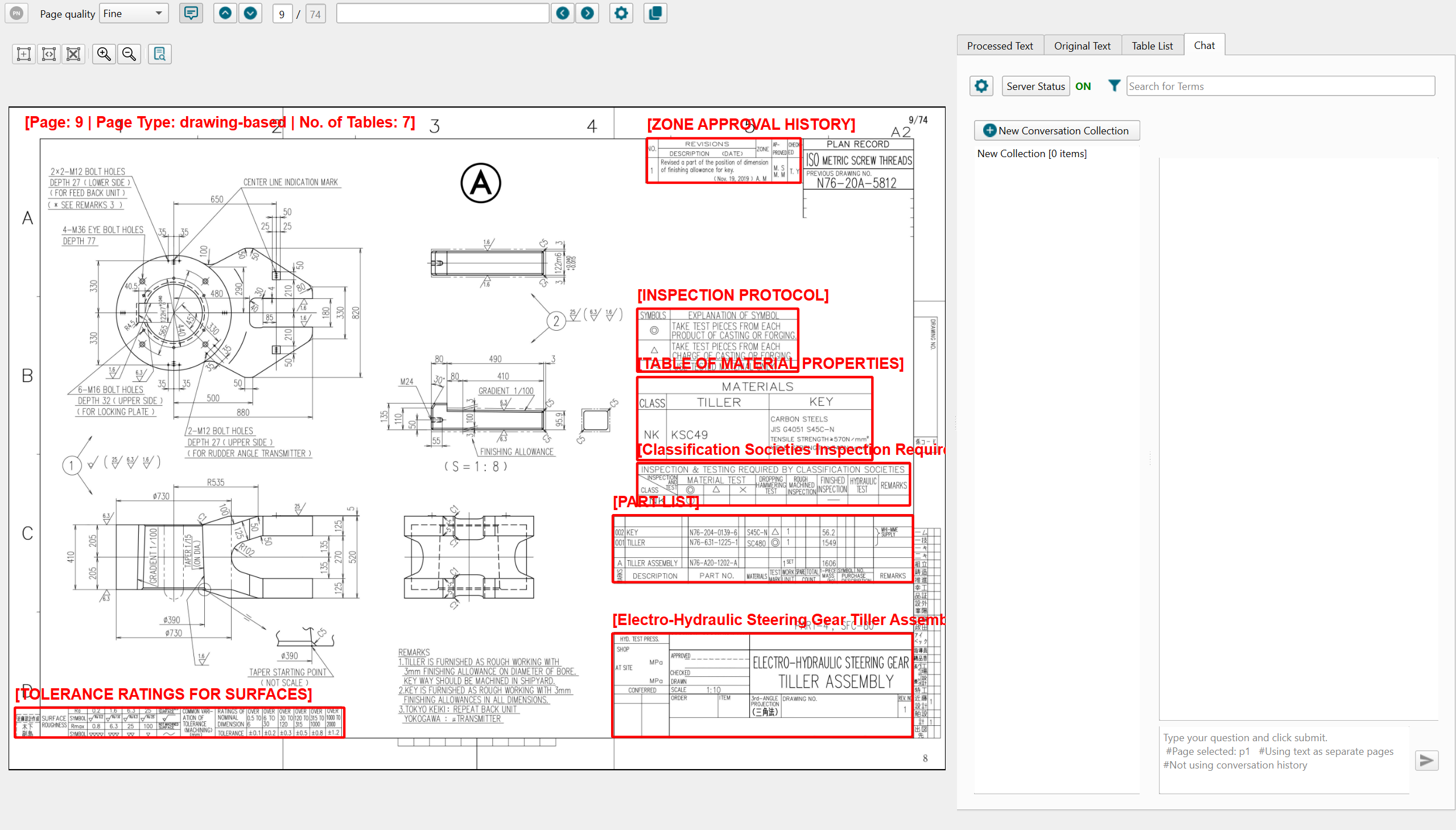The image size is (1456, 830).
Task: Click the filter funnel icon
Action: pos(1114,86)
